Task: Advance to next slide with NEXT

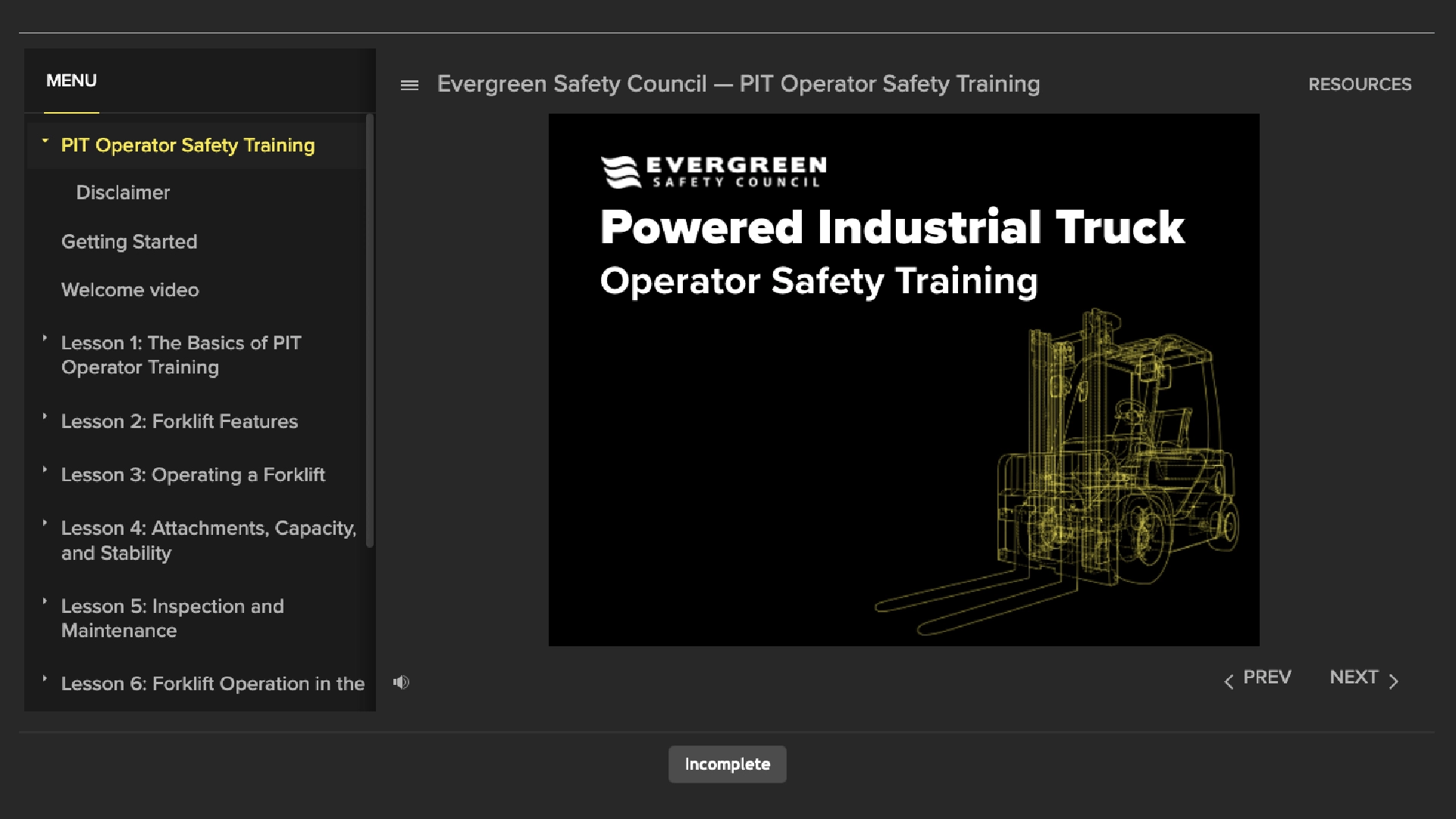Action: [1354, 677]
